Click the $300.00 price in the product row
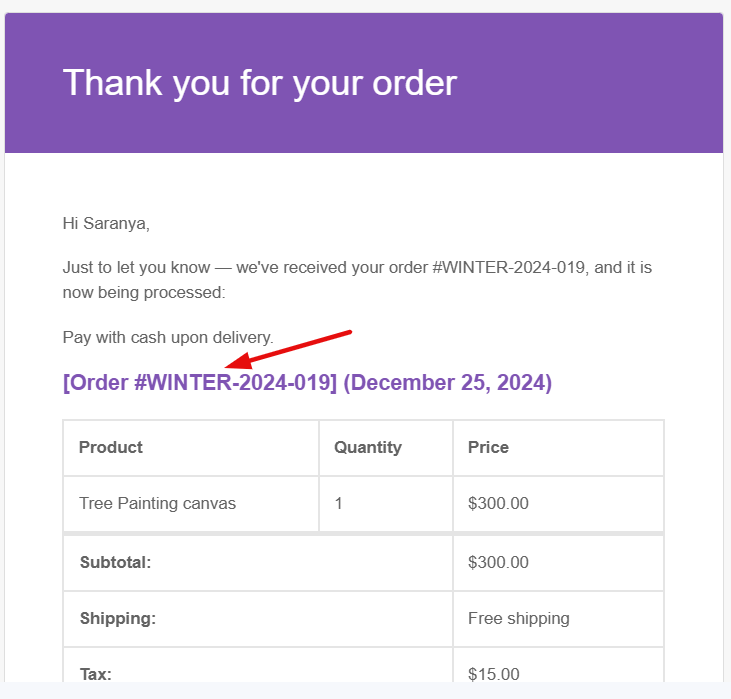 click(x=499, y=503)
